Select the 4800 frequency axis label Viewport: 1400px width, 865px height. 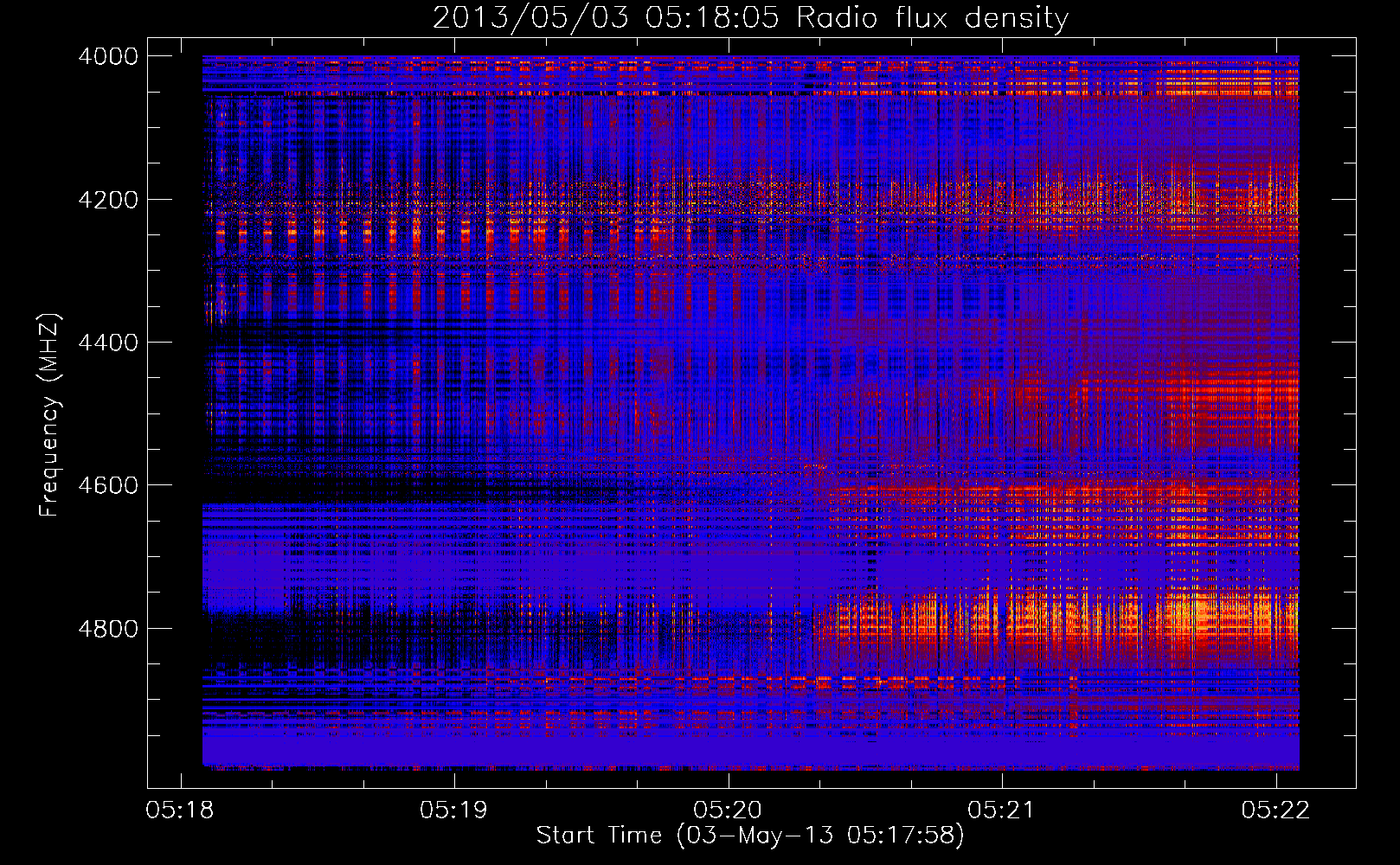click(x=108, y=628)
